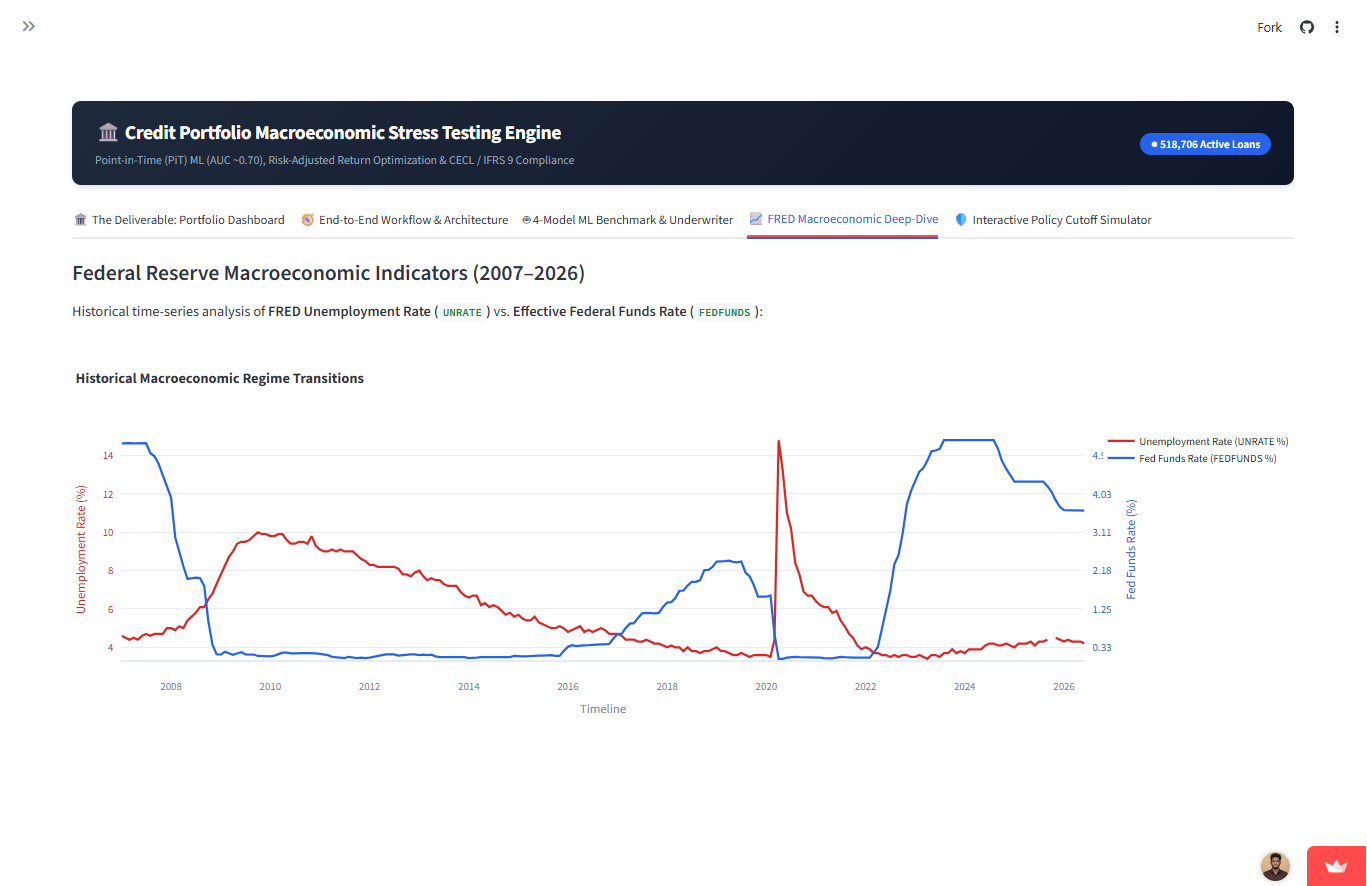This screenshot has width=1367, height=886.
Task: Click the 2008 tick on the timeline axis
Action: coord(171,687)
